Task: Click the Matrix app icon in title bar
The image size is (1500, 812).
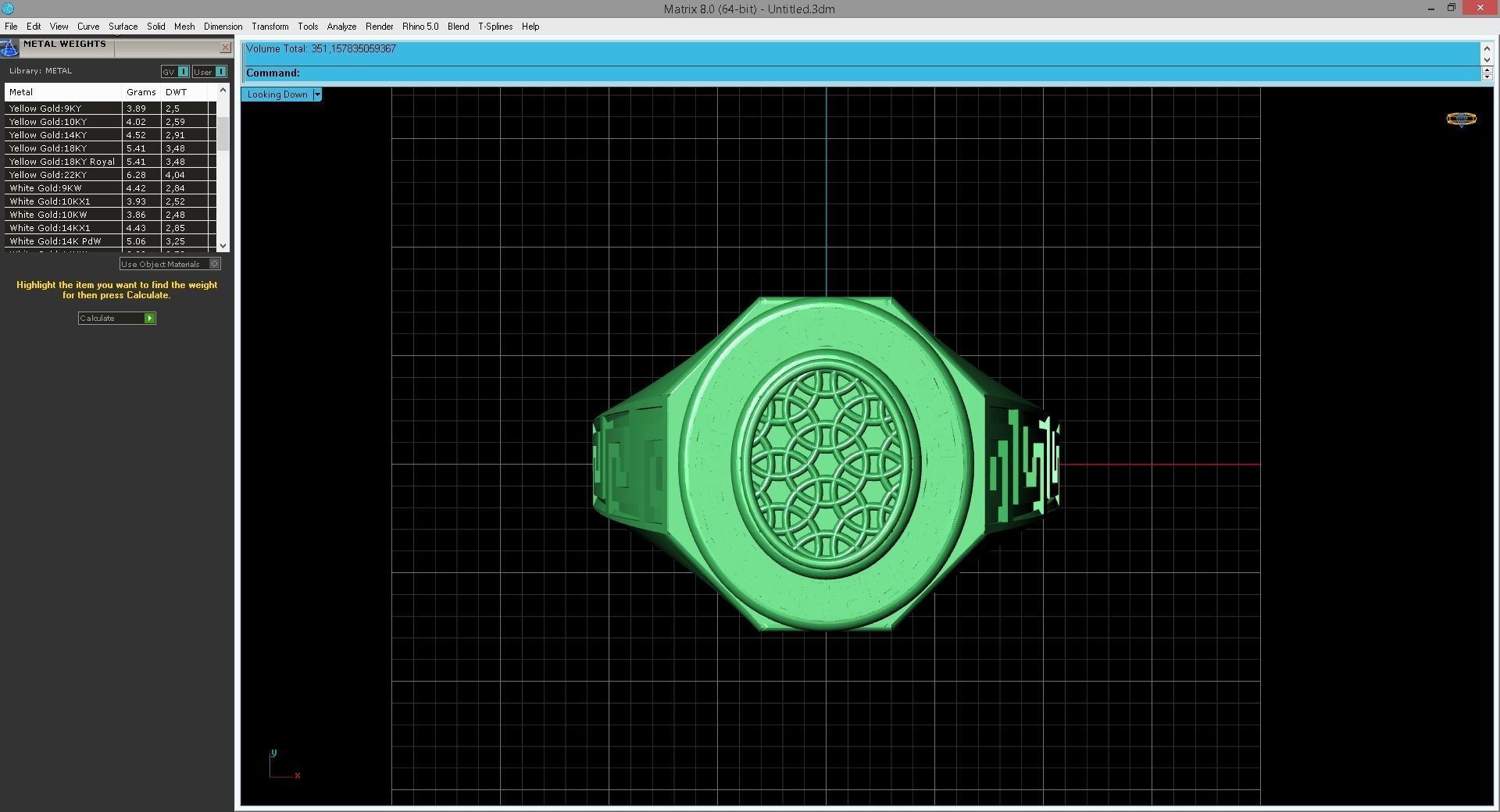Action: pos(8,9)
